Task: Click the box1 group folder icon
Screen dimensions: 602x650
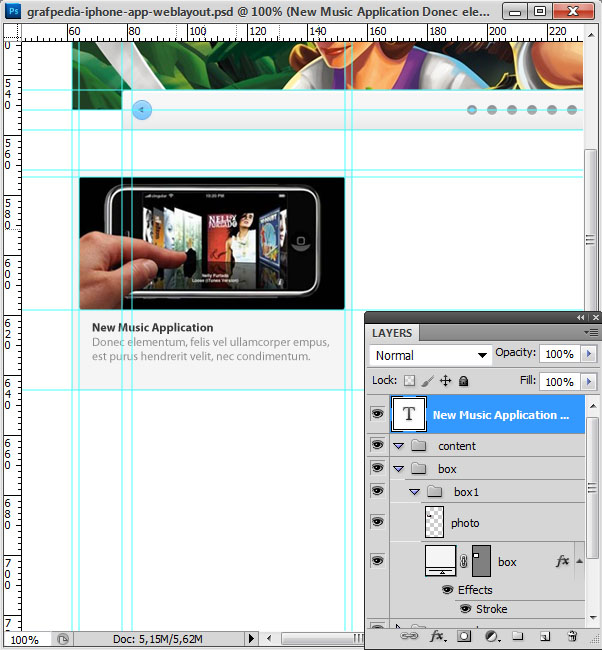Action: (x=434, y=492)
